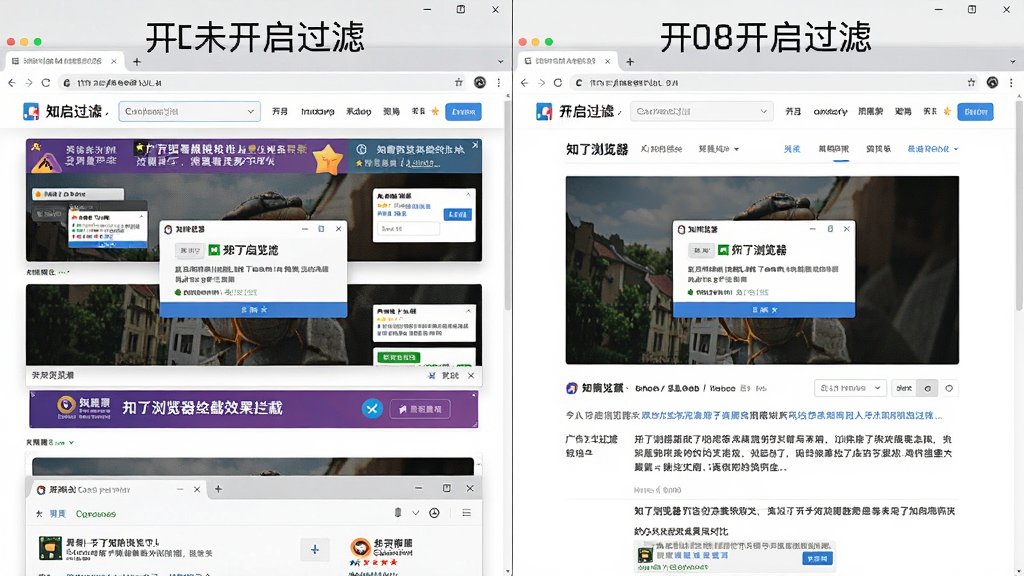Open tab search chevron in right browser
This screenshot has height=576, width=1024.
1013,61
